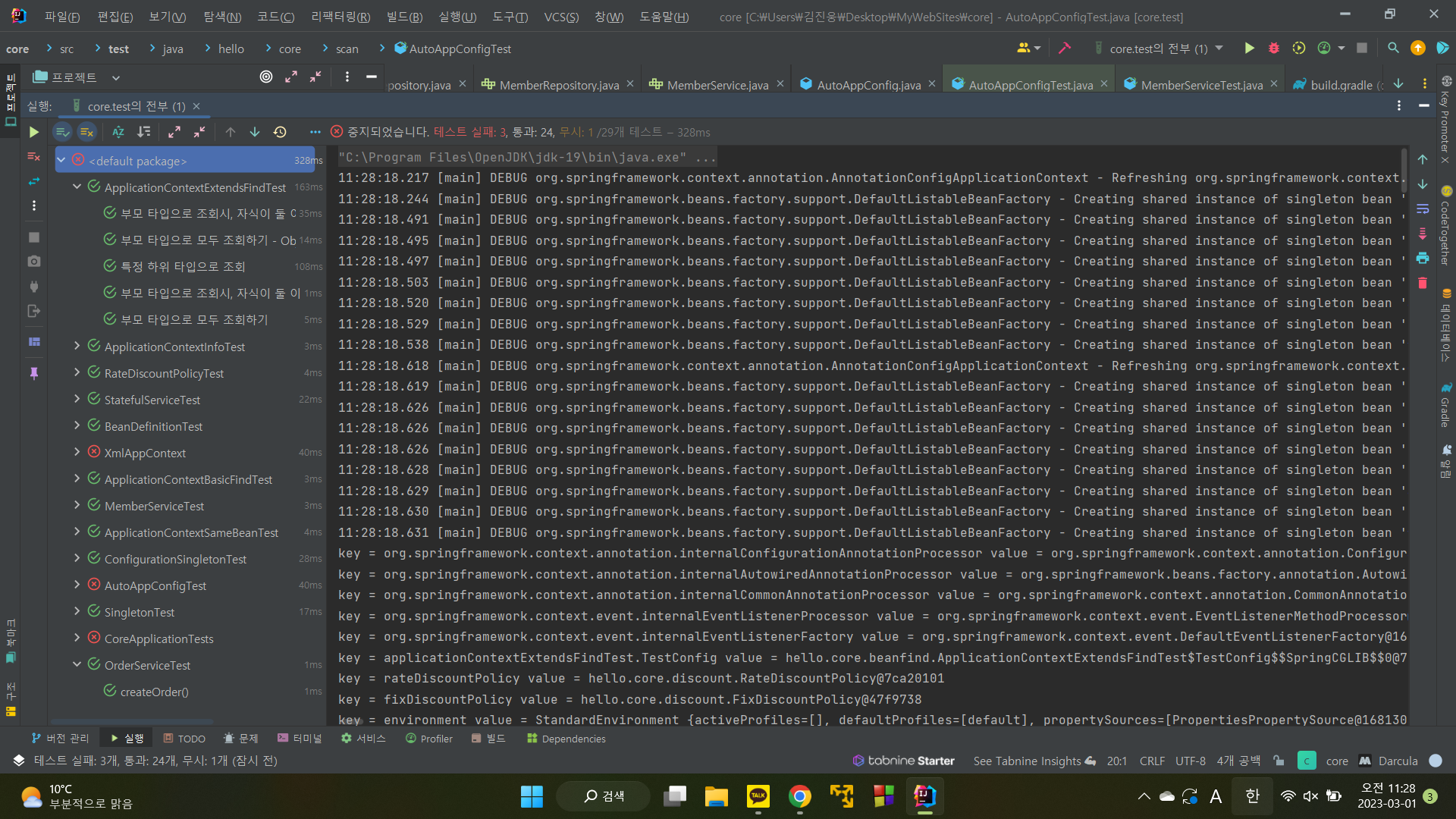Change CRLF line separator
This screenshot has width=1456, height=819.
(1152, 761)
